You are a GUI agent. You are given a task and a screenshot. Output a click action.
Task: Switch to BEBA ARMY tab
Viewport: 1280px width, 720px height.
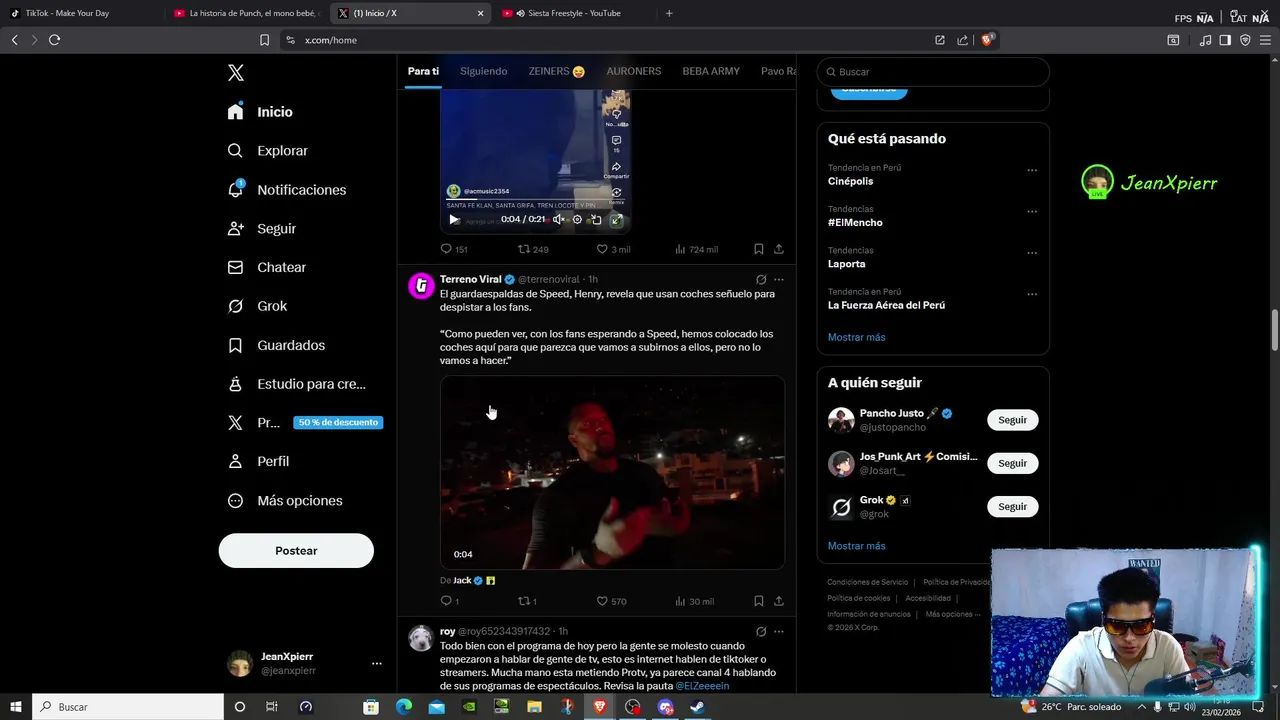711,71
